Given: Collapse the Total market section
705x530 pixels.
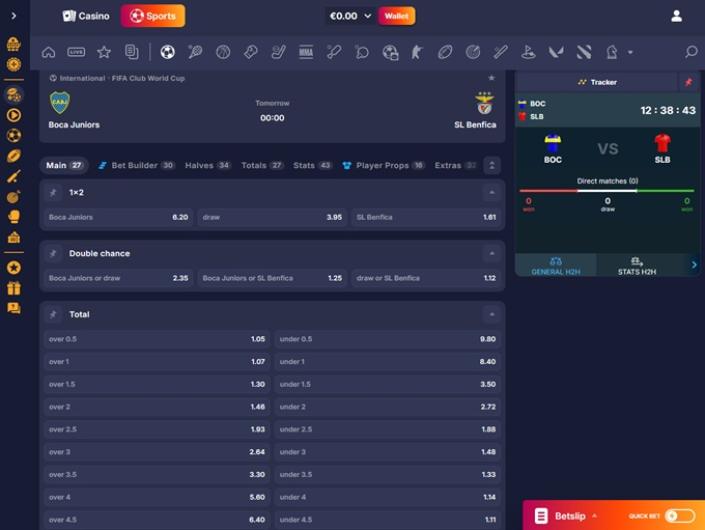Looking at the screenshot, I should pos(491,314).
